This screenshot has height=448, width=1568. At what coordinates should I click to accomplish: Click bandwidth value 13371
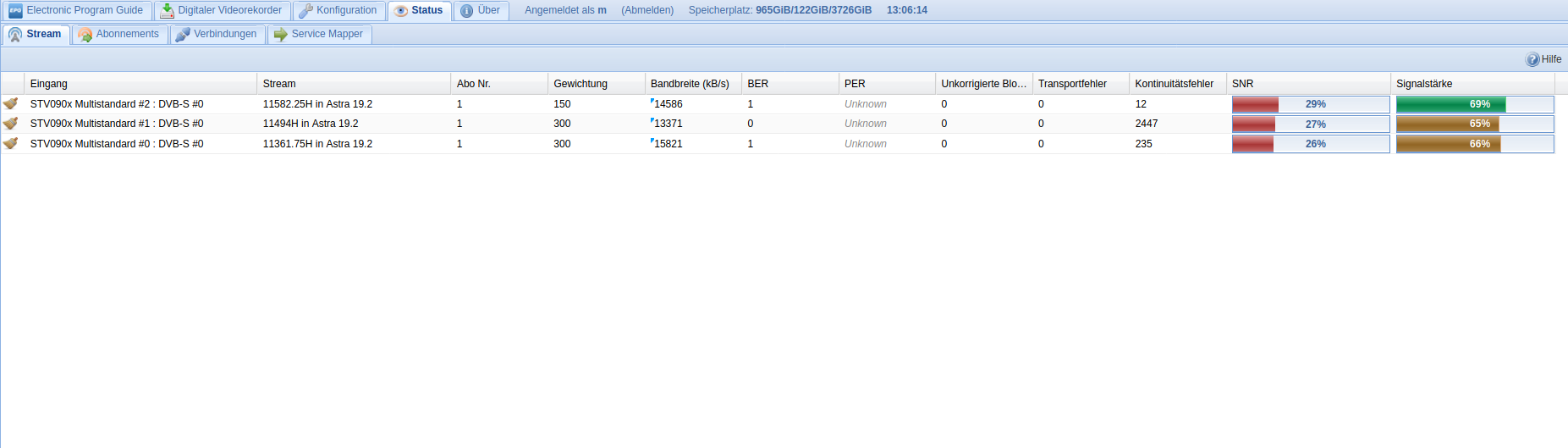(668, 124)
